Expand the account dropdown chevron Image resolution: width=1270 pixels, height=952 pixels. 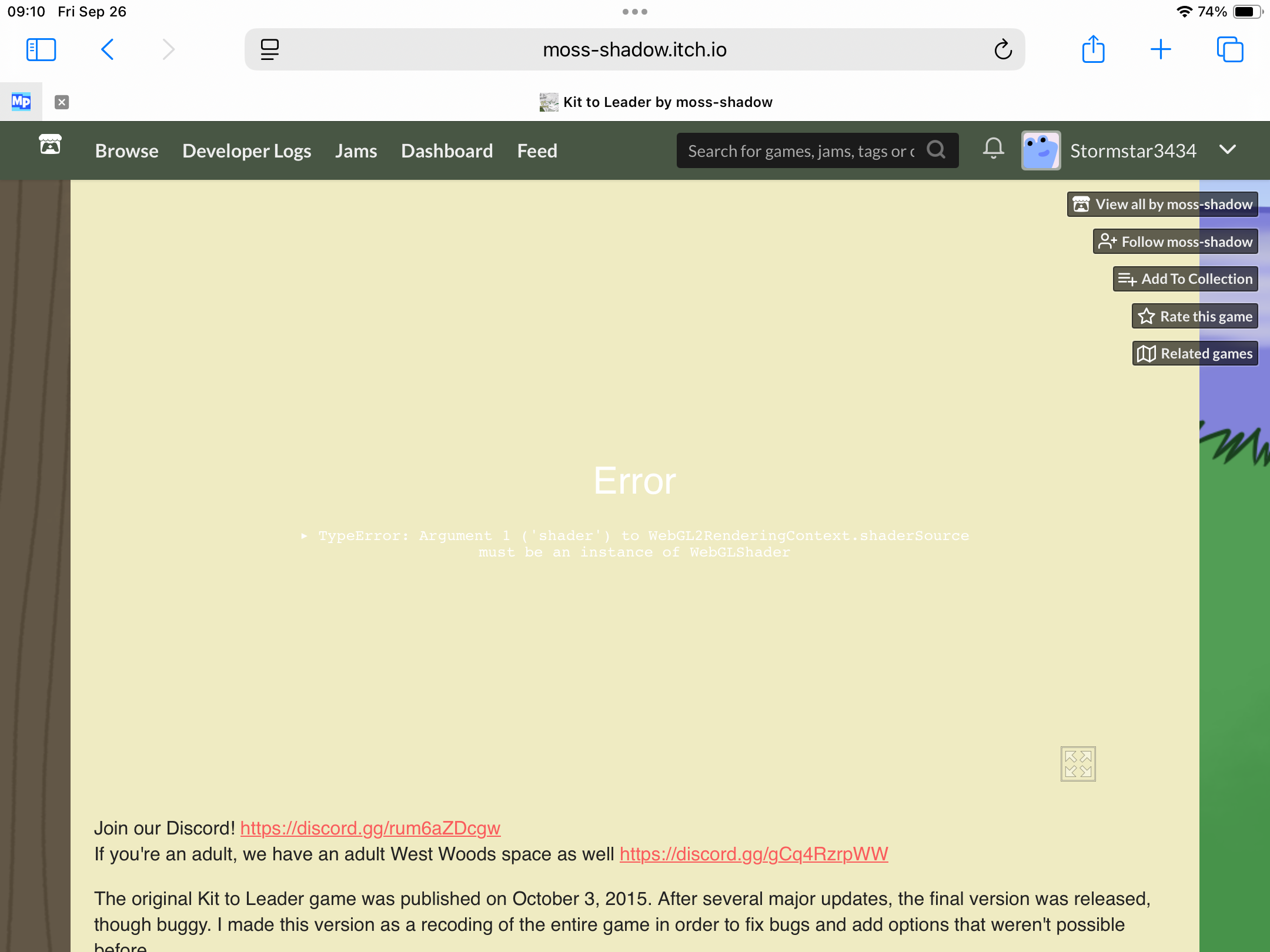[1228, 150]
